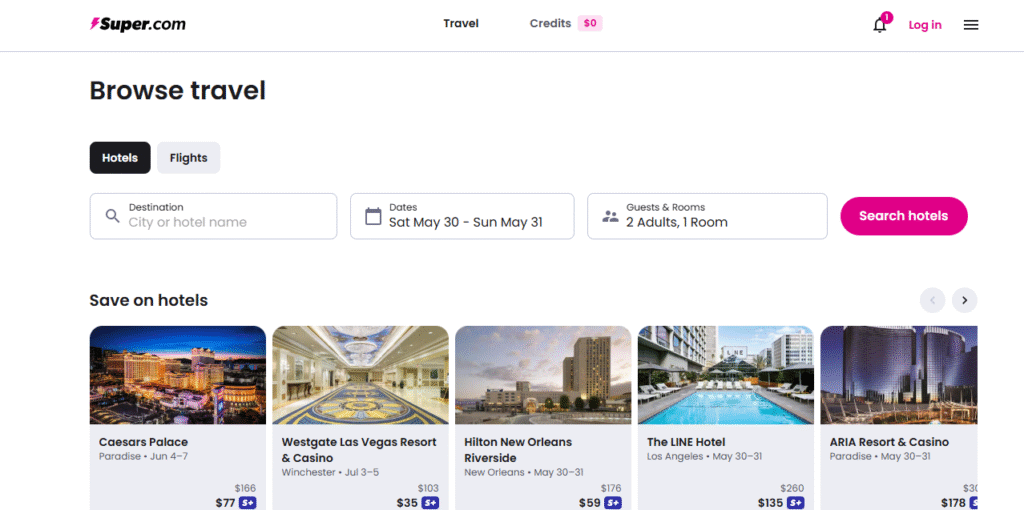Open The LINE Hotel pool photo
Image resolution: width=1024 pixels, height=510 pixels.
click(726, 375)
